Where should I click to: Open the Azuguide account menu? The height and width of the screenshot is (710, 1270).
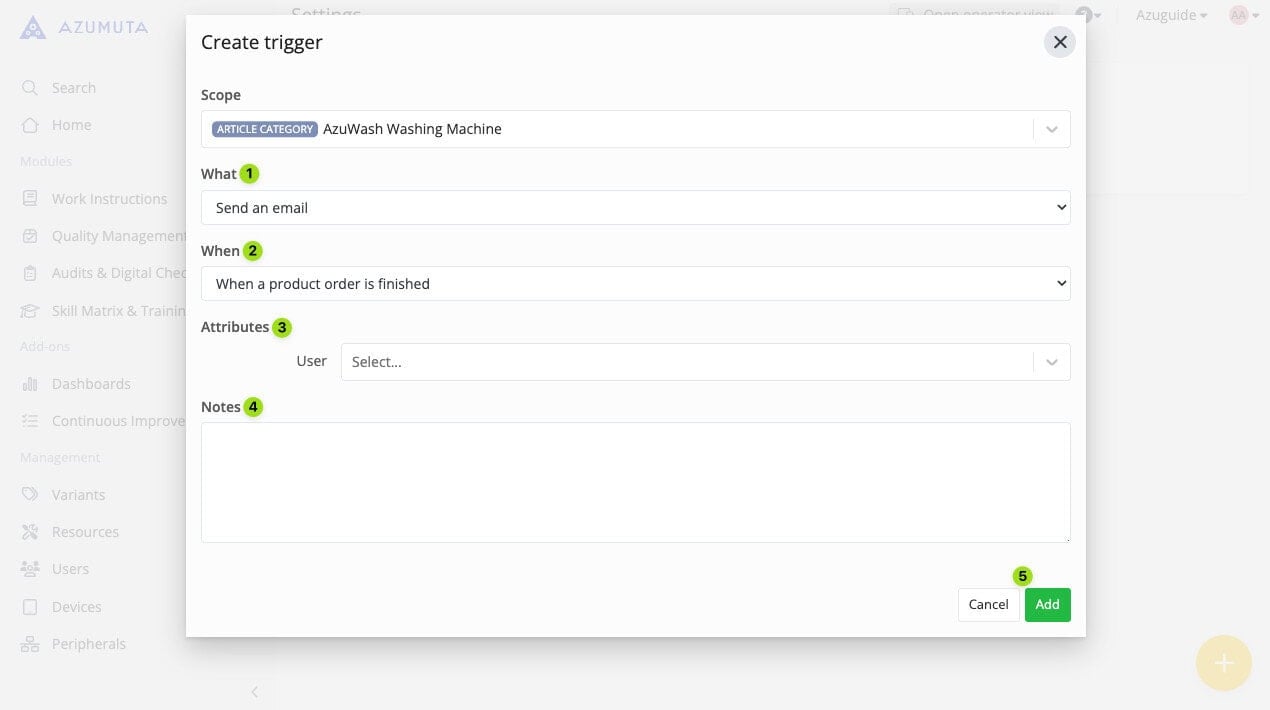pos(1171,15)
